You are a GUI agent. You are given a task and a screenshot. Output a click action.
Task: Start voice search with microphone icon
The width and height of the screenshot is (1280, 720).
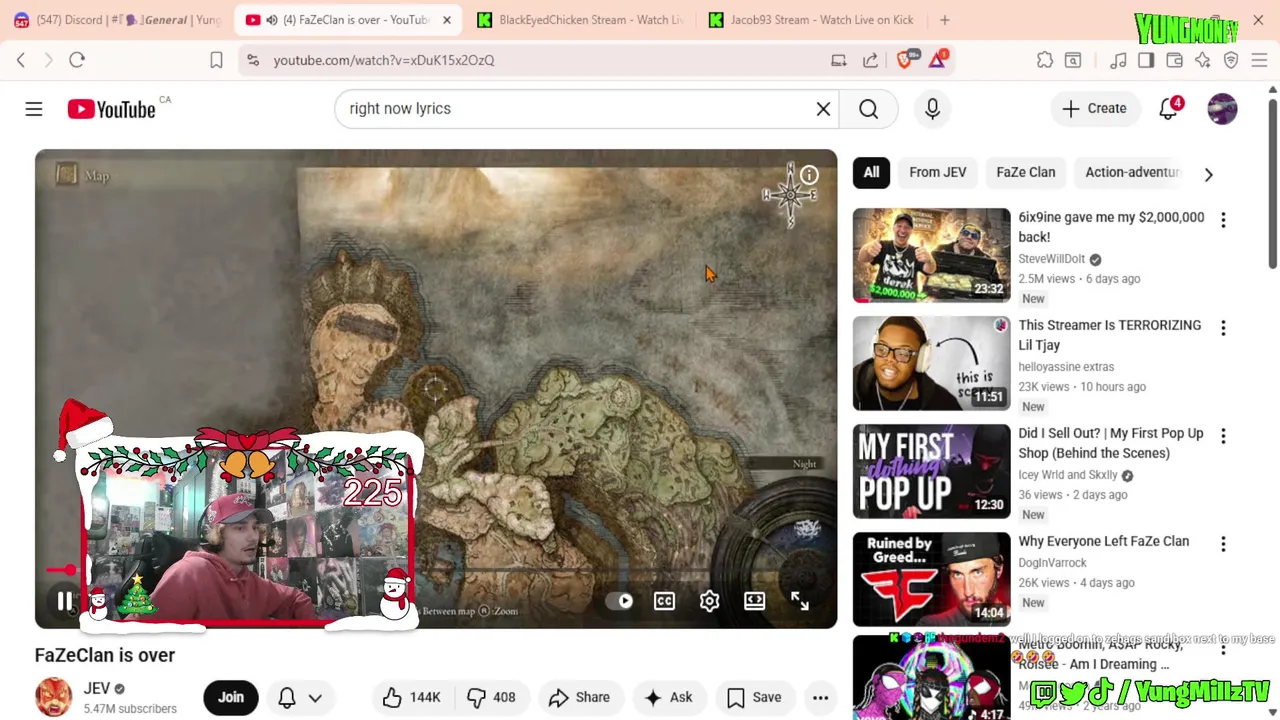[932, 108]
